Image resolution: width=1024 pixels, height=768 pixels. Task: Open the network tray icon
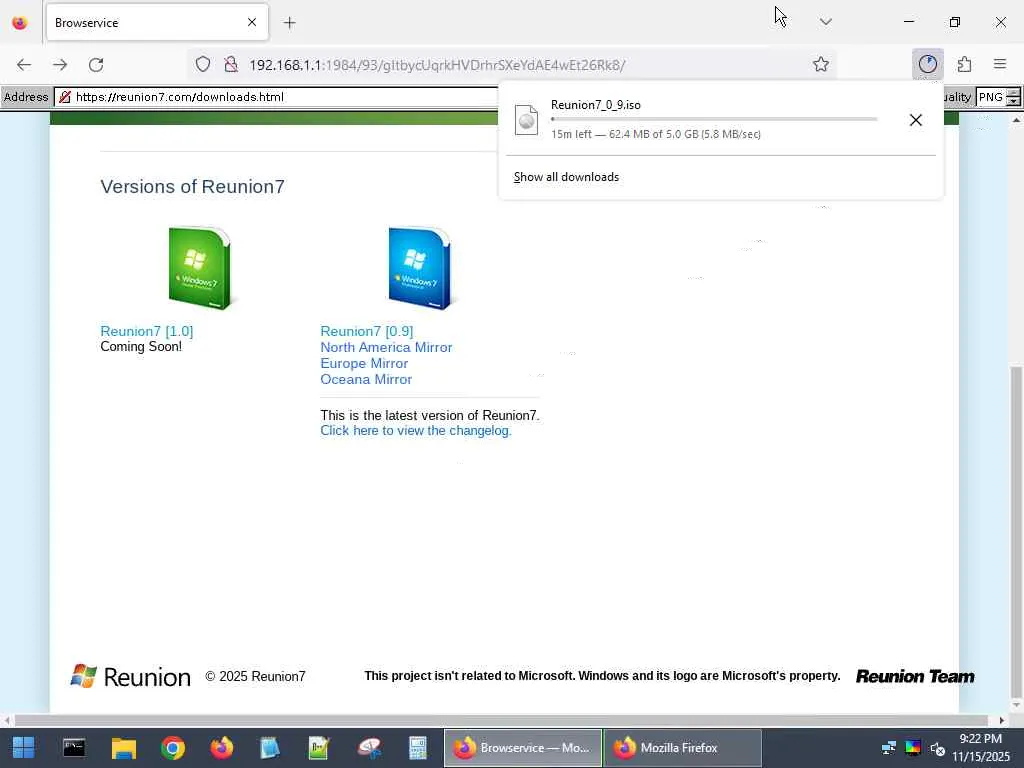(889, 748)
